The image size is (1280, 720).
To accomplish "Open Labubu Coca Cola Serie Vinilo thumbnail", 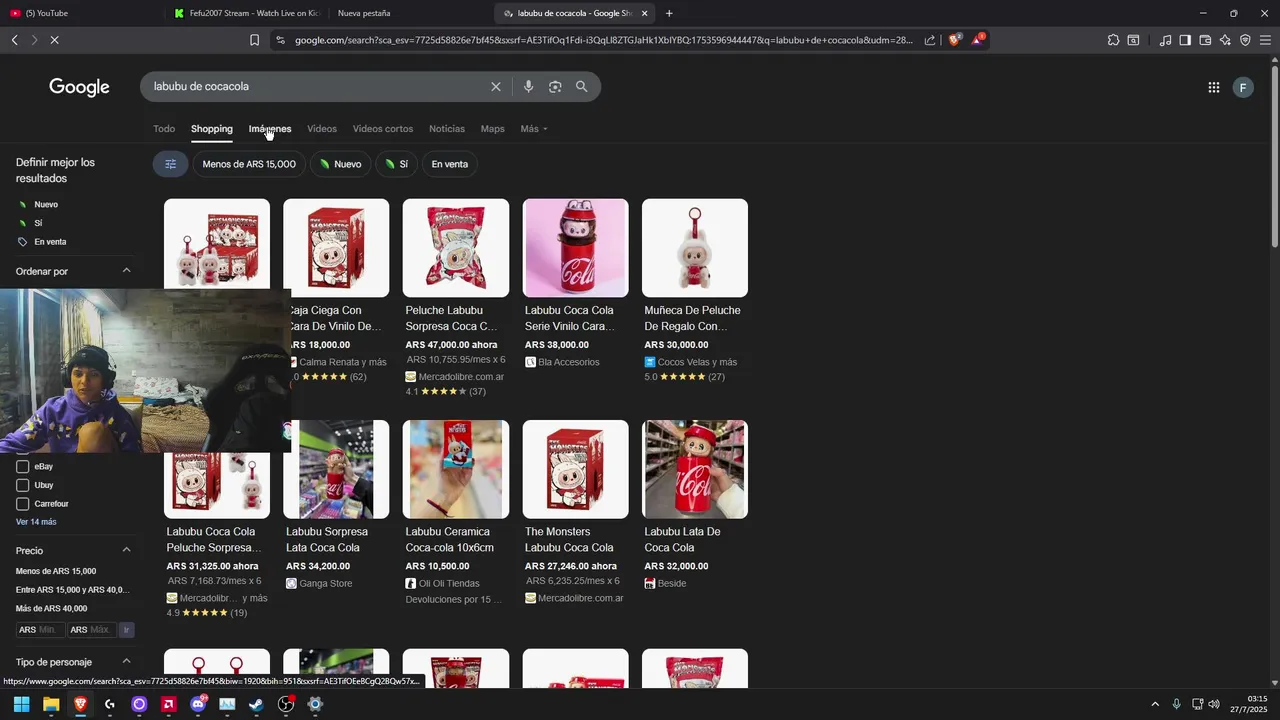I will tap(576, 248).
